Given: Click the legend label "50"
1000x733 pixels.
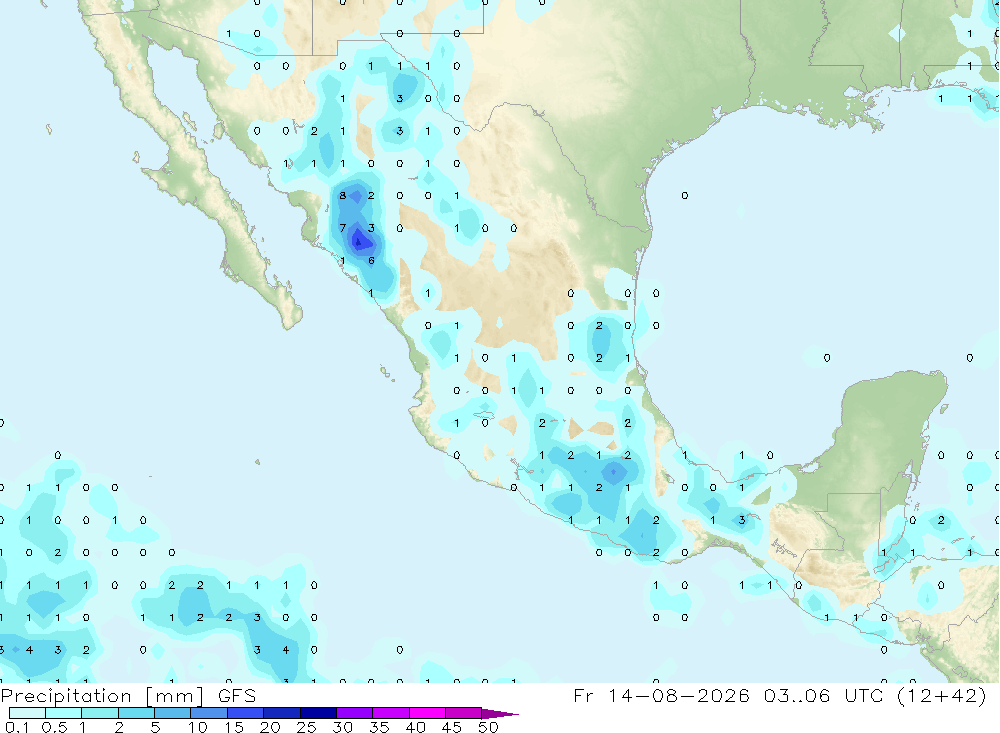Looking at the screenshot, I should [x=488, y=727].
